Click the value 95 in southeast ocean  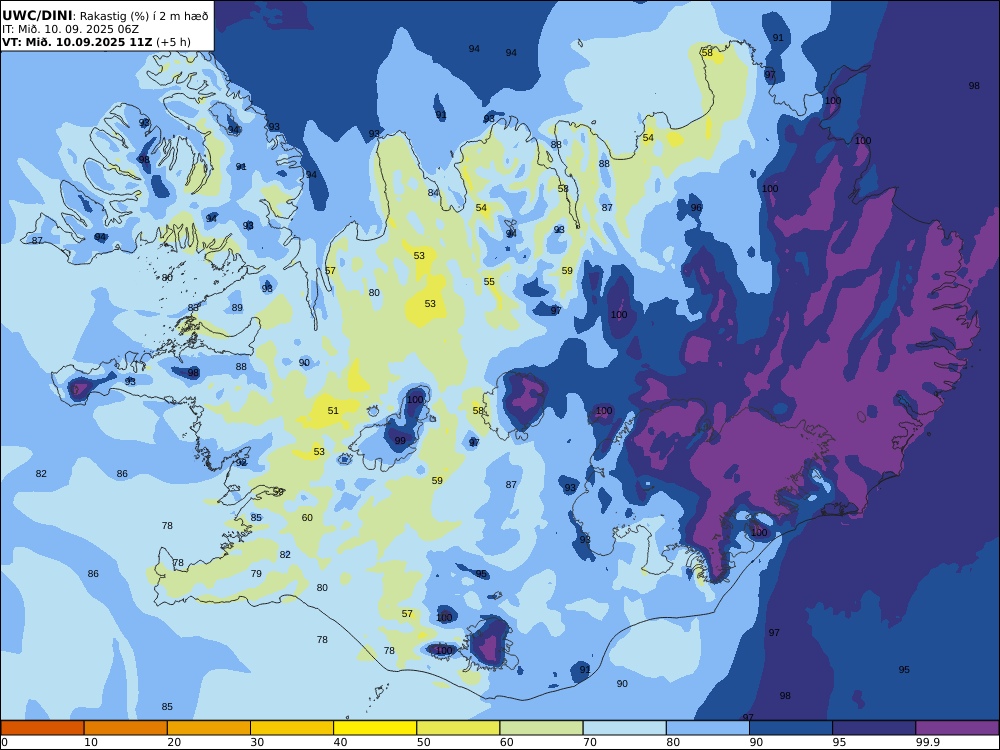coord(904,670)
